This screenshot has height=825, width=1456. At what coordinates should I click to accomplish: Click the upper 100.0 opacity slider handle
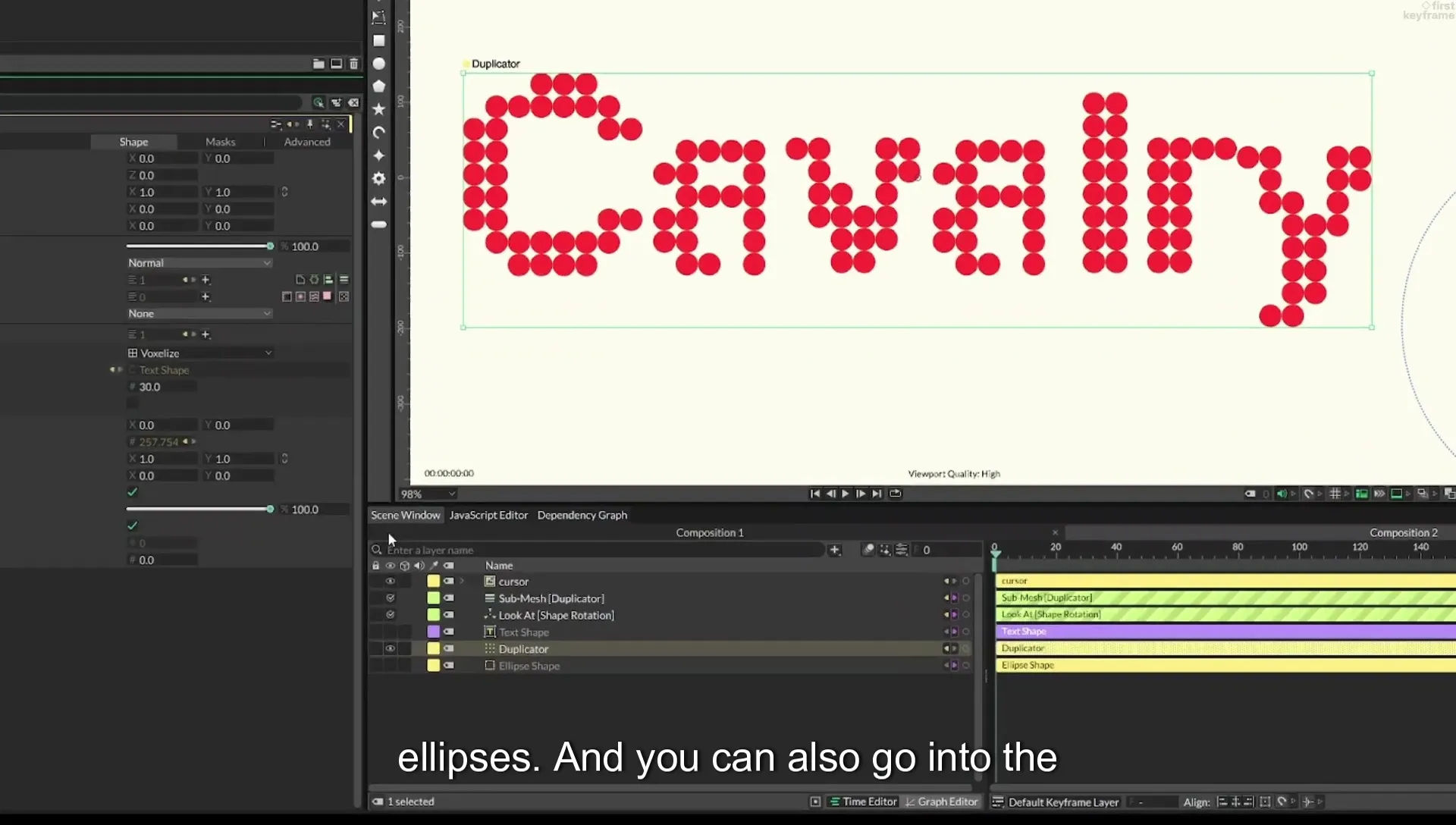[x=270, y=246]
